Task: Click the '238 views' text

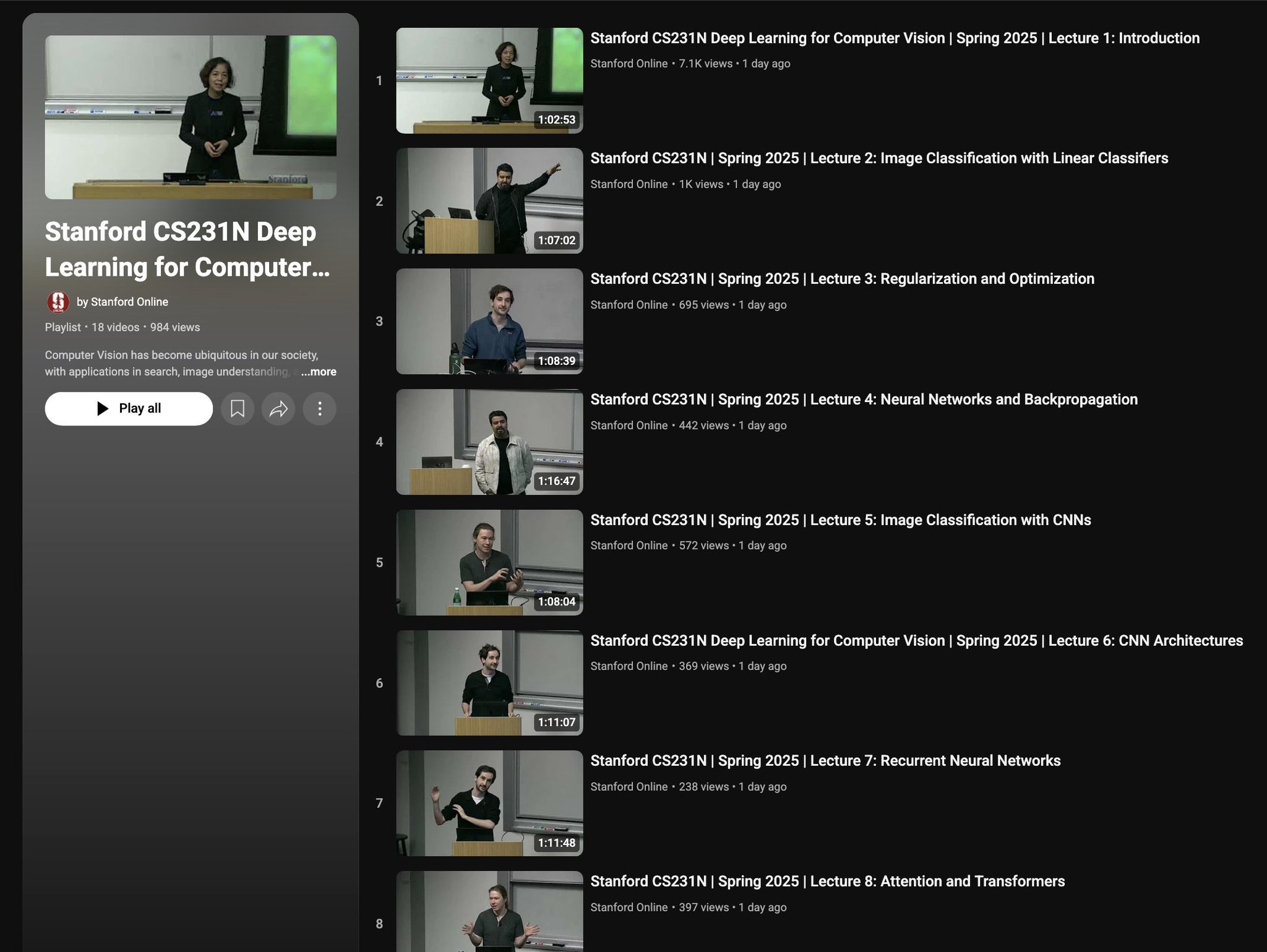Action: 704,787
